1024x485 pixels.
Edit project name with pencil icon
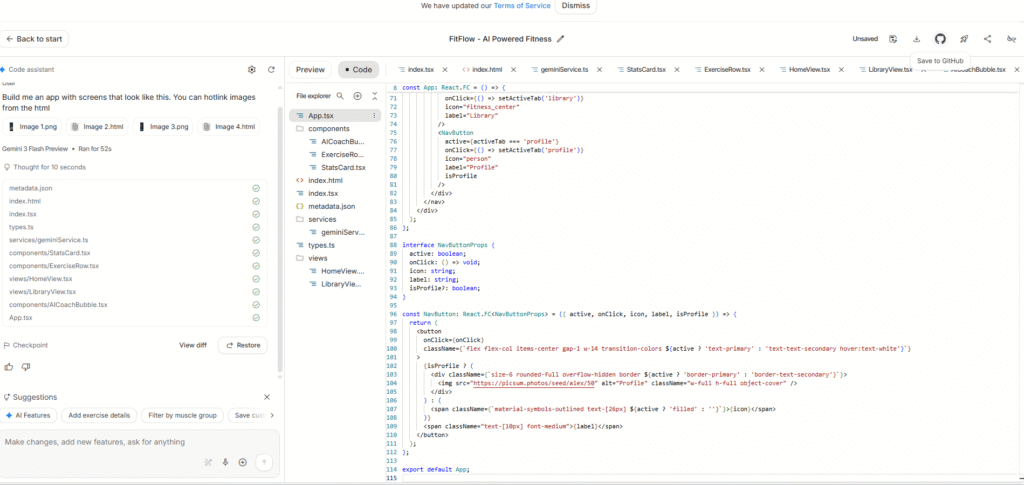561,39
